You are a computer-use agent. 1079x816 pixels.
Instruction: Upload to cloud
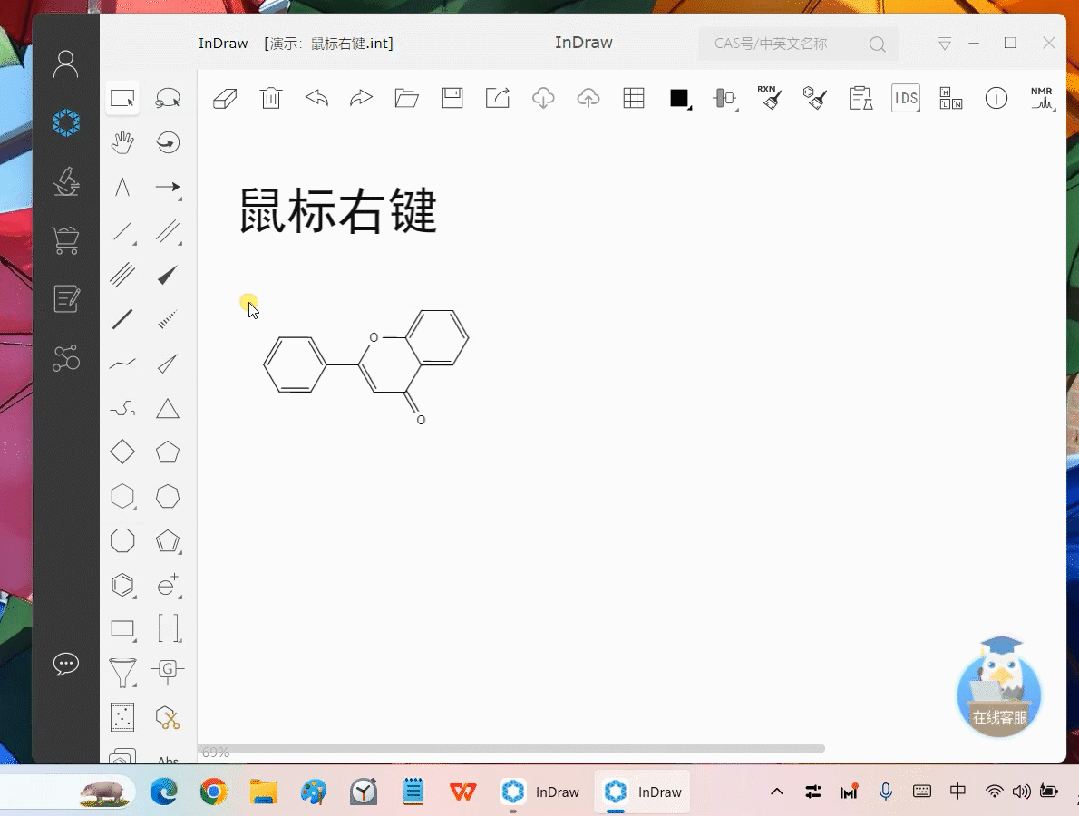(588, 98)
